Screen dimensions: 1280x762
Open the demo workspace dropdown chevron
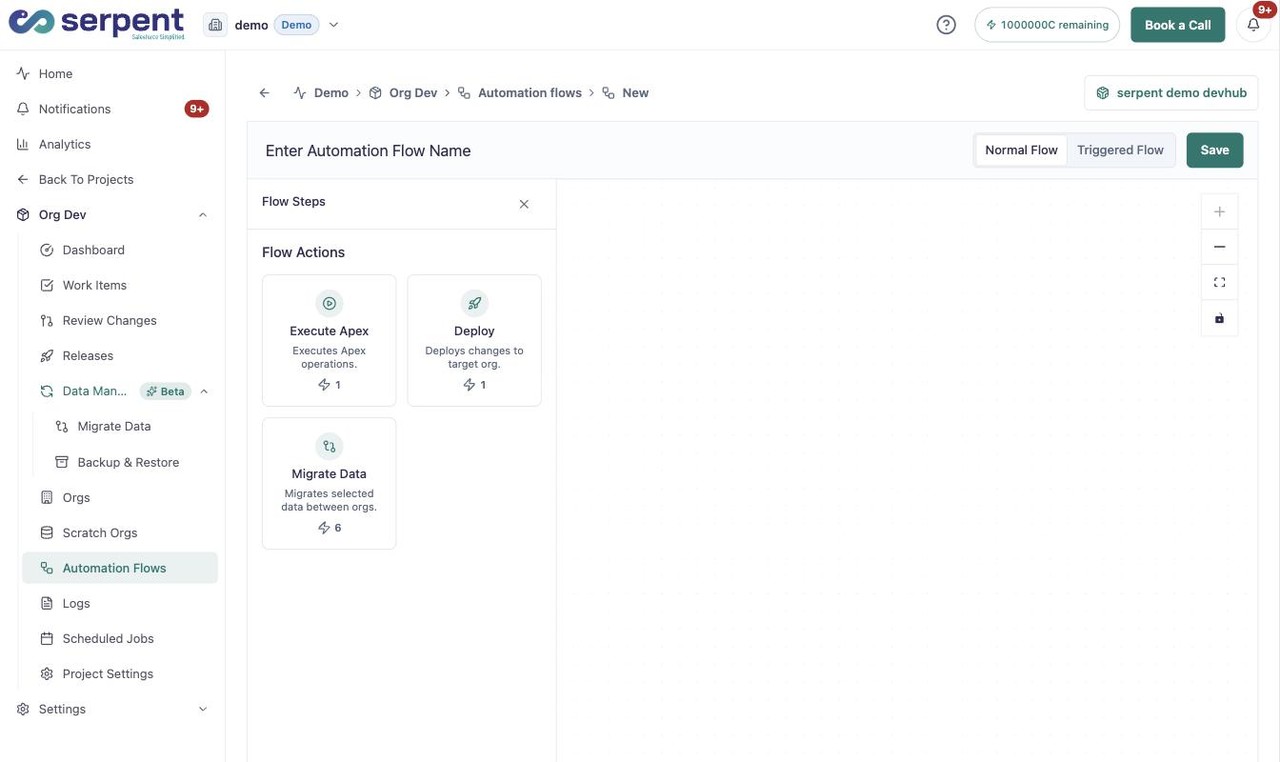(334, 25)
